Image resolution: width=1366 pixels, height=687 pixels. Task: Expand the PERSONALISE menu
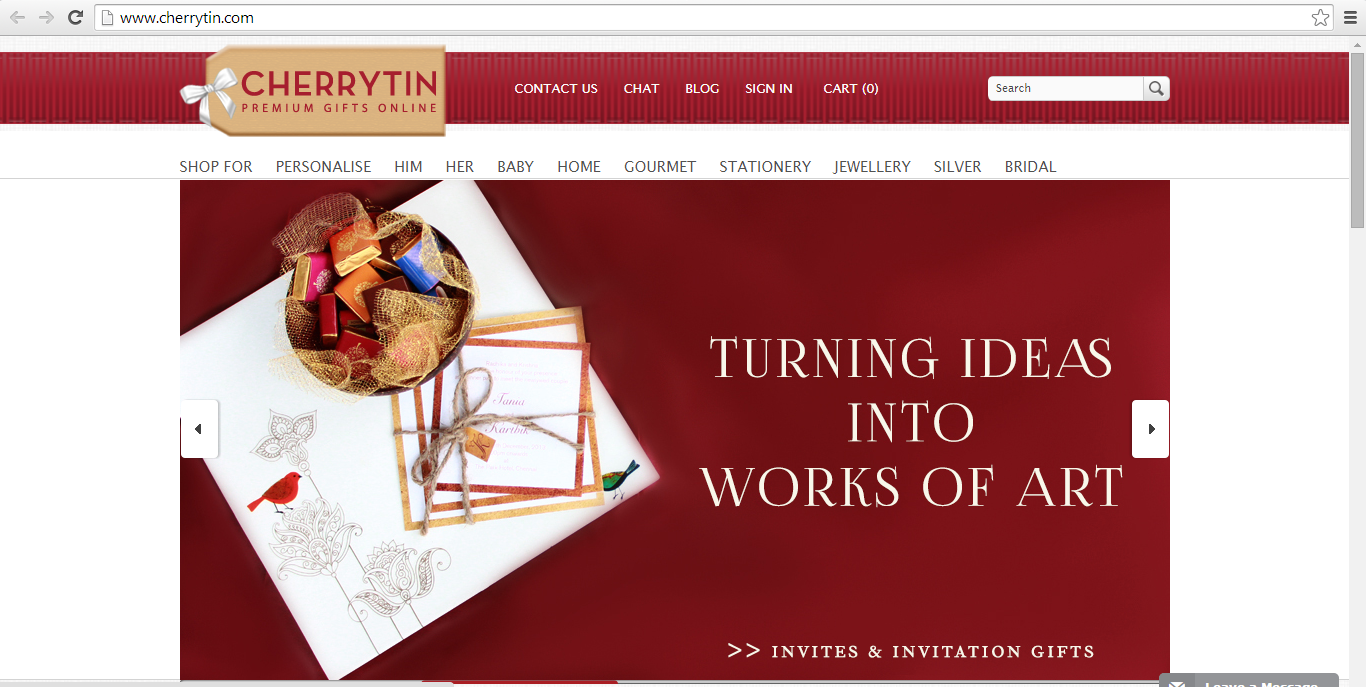(x=323, y=167)
